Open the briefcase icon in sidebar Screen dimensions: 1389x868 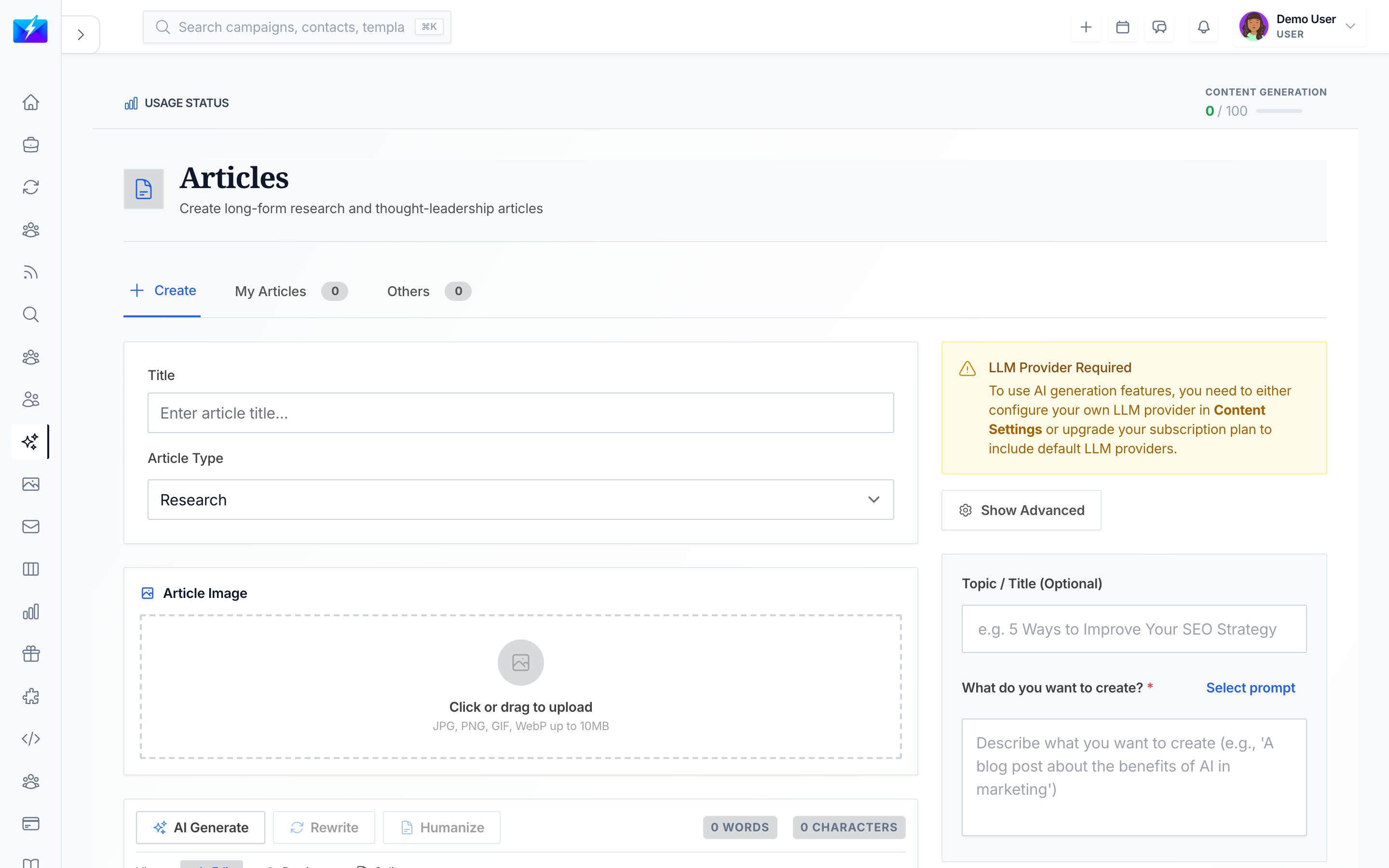[30, 145]
